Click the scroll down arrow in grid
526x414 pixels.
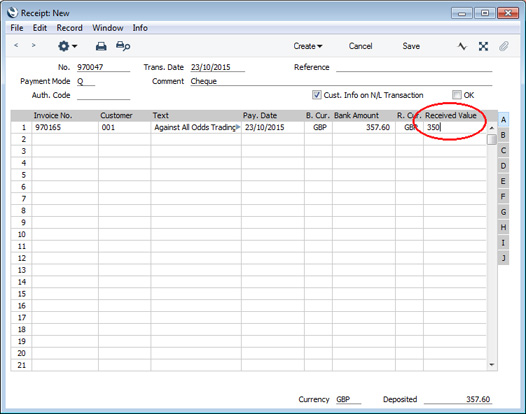click(x=492, y=365)
